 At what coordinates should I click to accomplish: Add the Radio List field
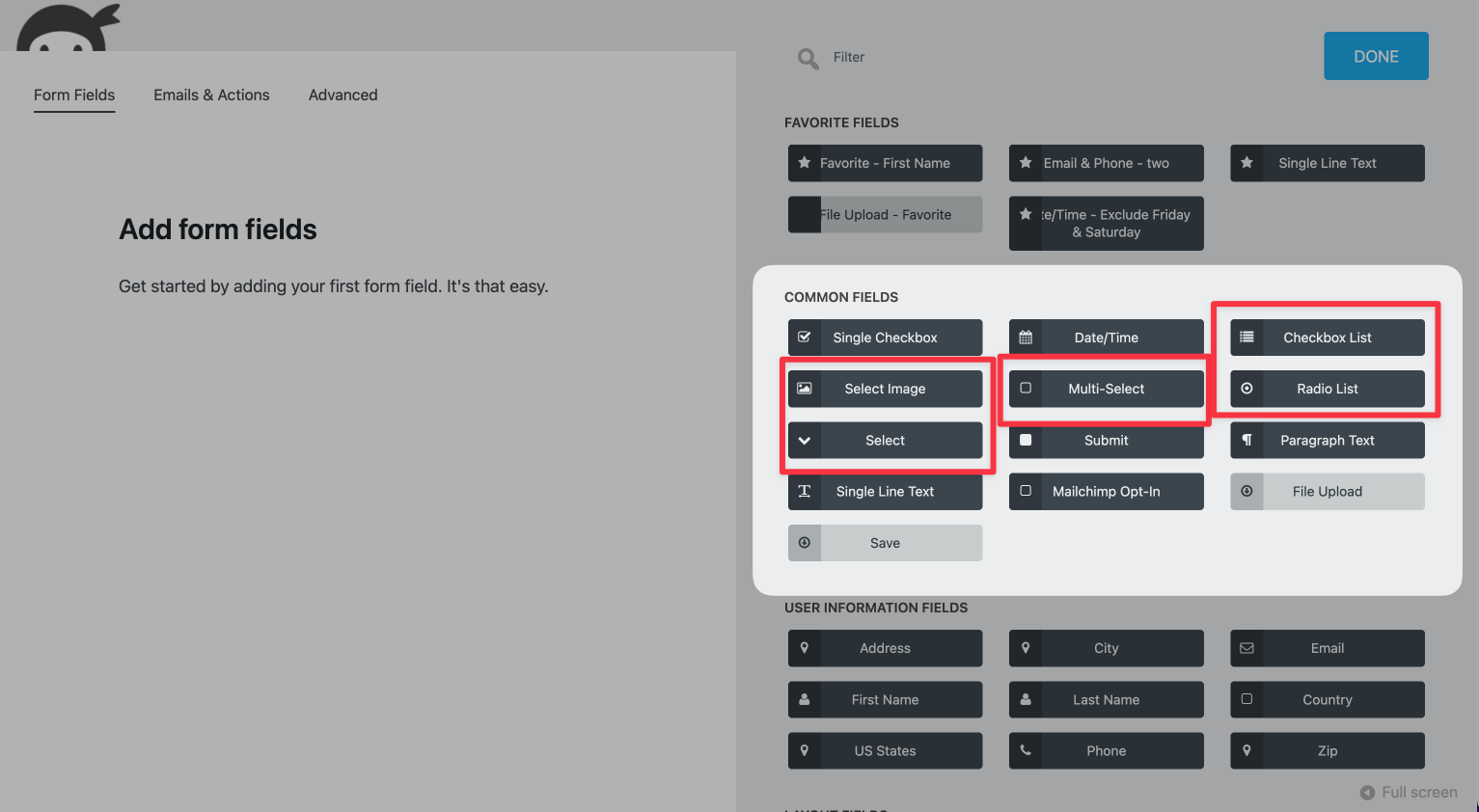[1327, 389]
